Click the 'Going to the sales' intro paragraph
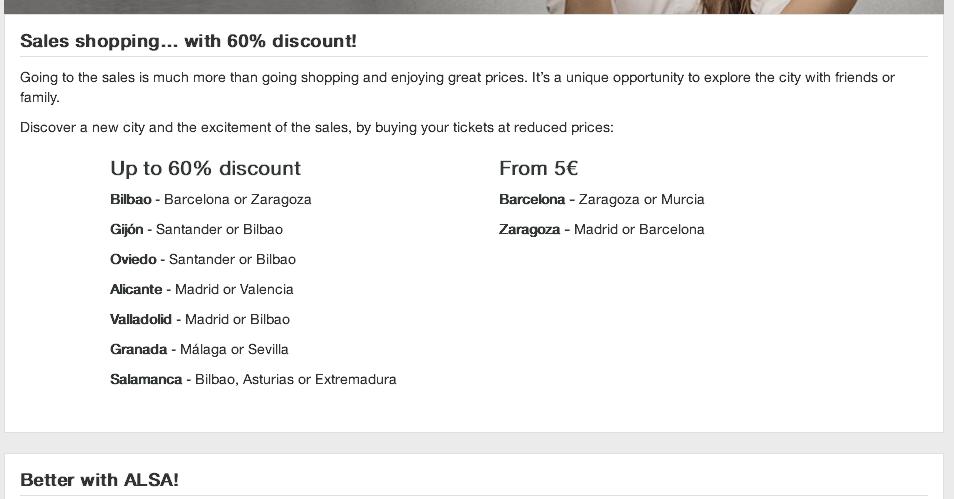 coord(458,87)
